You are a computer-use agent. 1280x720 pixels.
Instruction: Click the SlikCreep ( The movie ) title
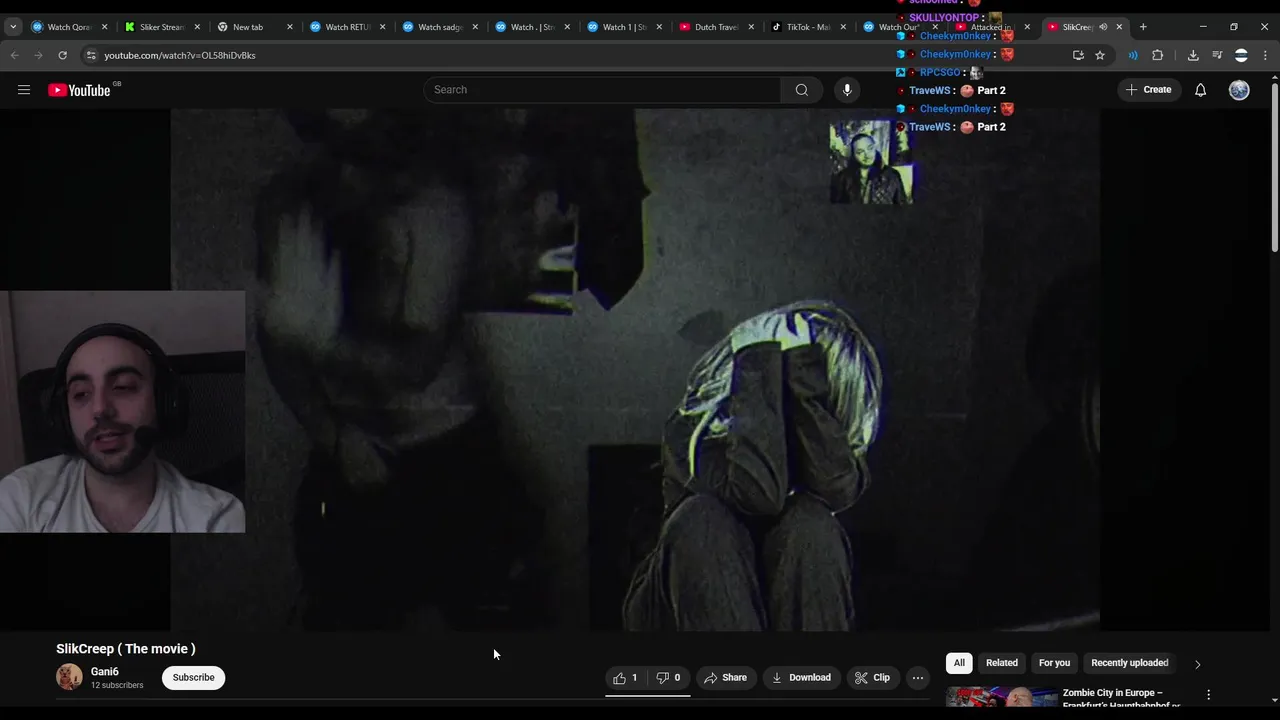(126, 649)
